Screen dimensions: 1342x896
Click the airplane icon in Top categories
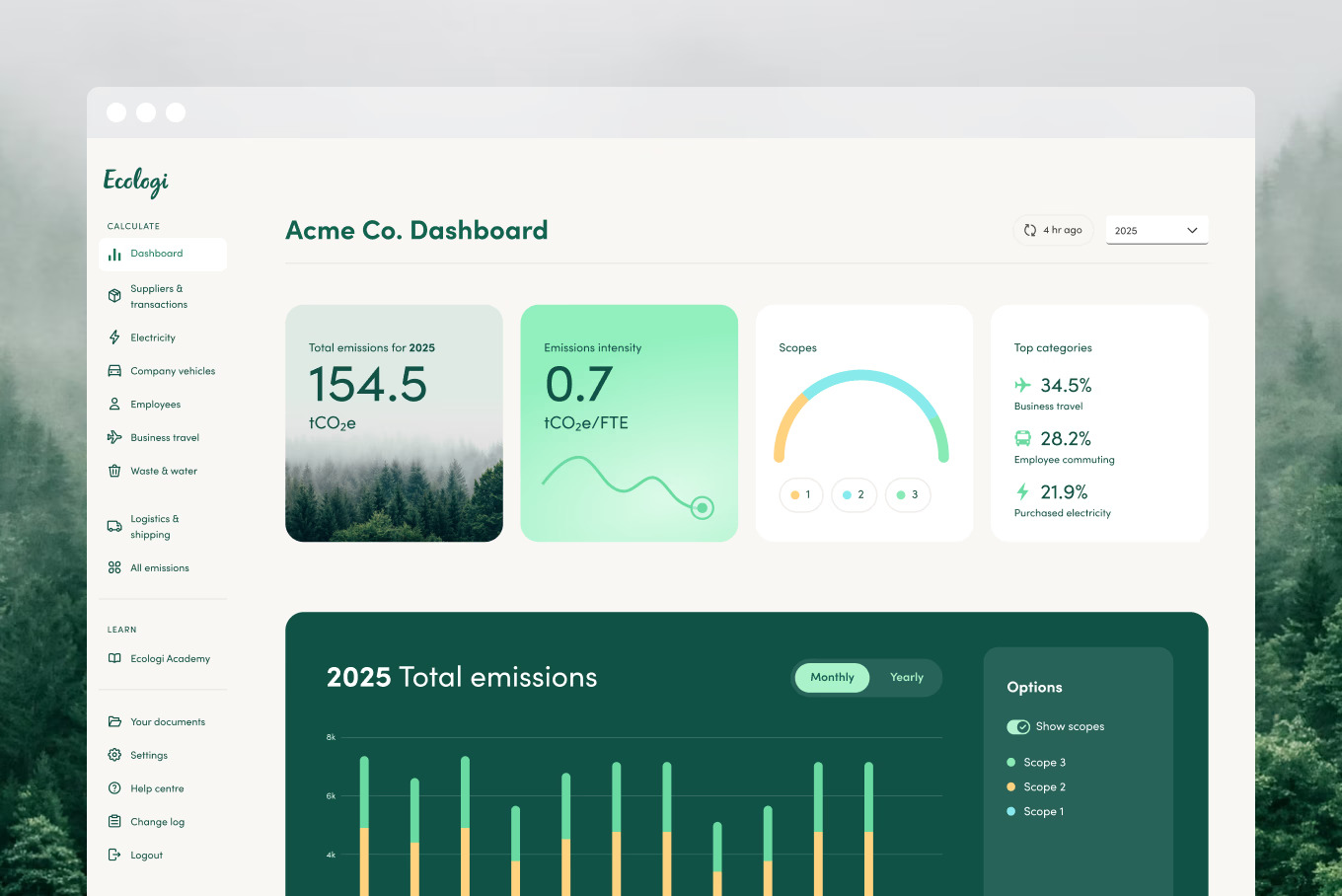pyautogui.click(x=1022, y=385)
